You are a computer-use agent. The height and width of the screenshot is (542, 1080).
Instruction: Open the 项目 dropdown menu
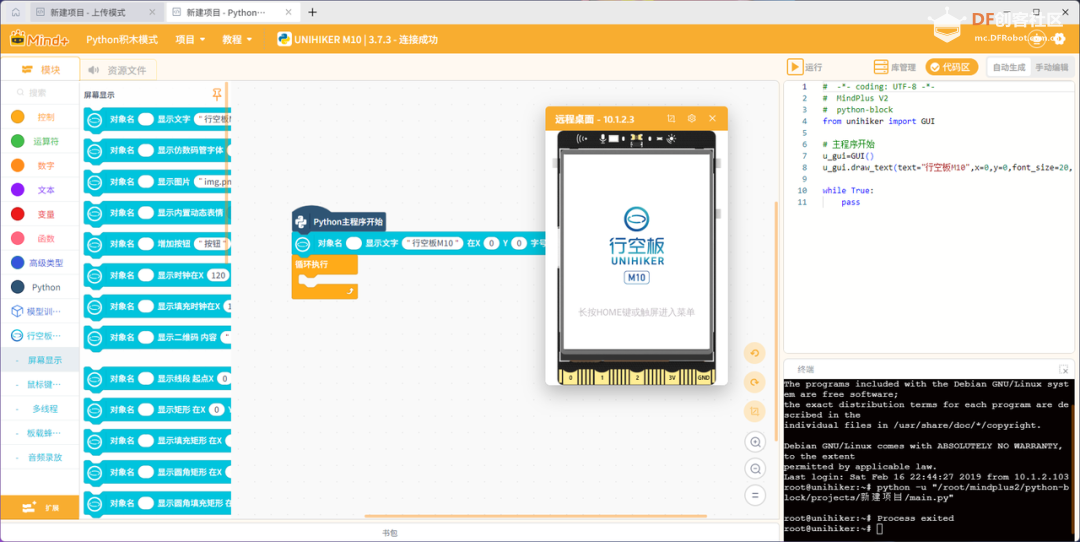coord(190,39)
